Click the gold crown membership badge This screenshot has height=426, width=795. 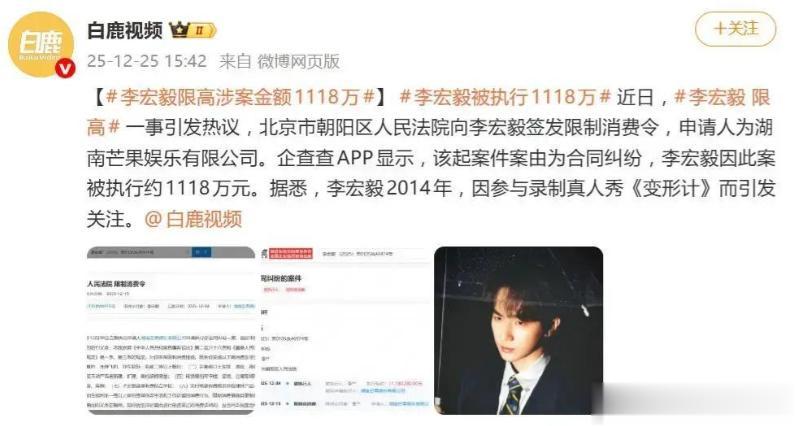coord(178,30)
